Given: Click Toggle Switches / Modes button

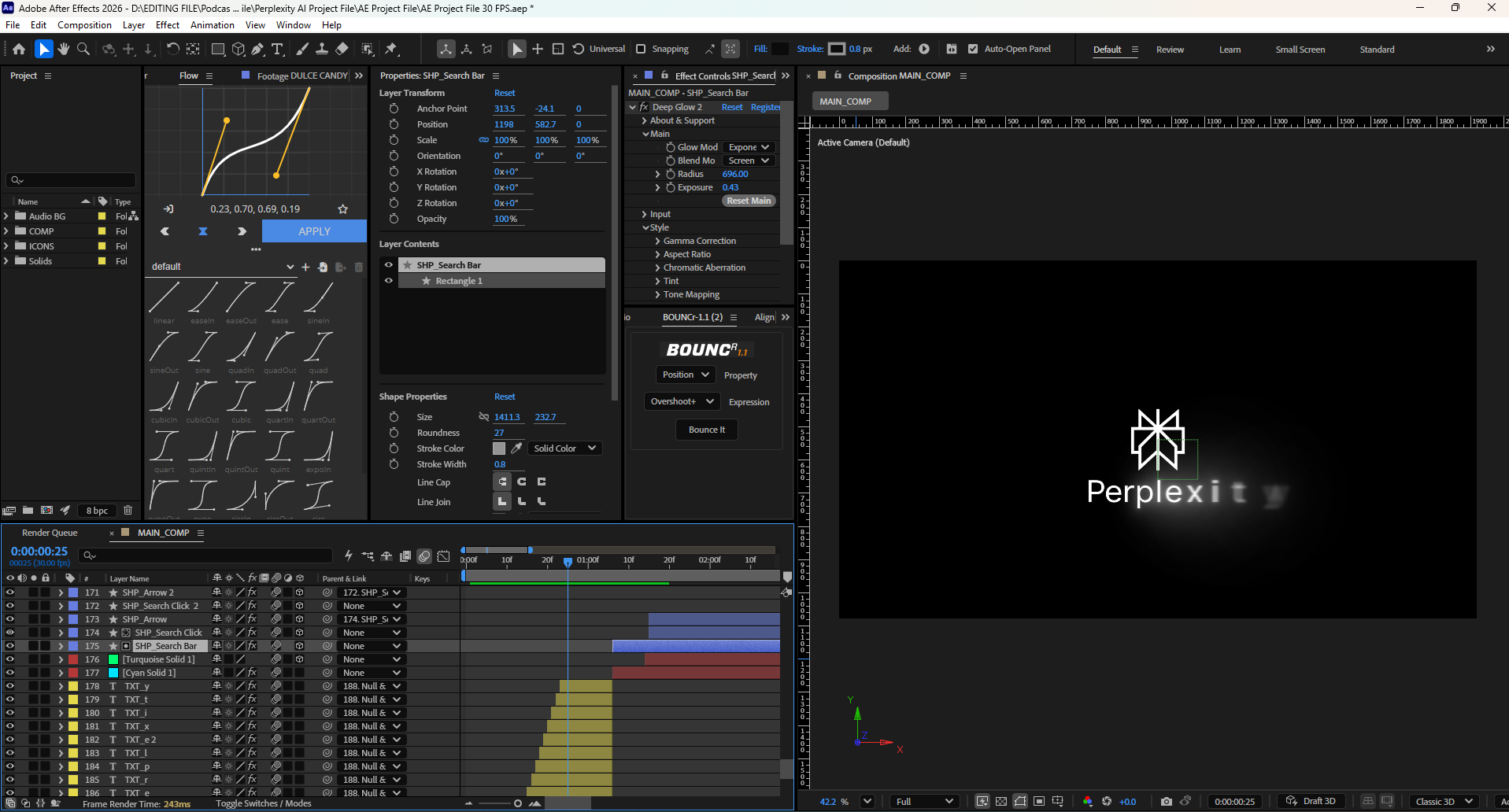Looking at the screenshot, I should pos(264,803).
